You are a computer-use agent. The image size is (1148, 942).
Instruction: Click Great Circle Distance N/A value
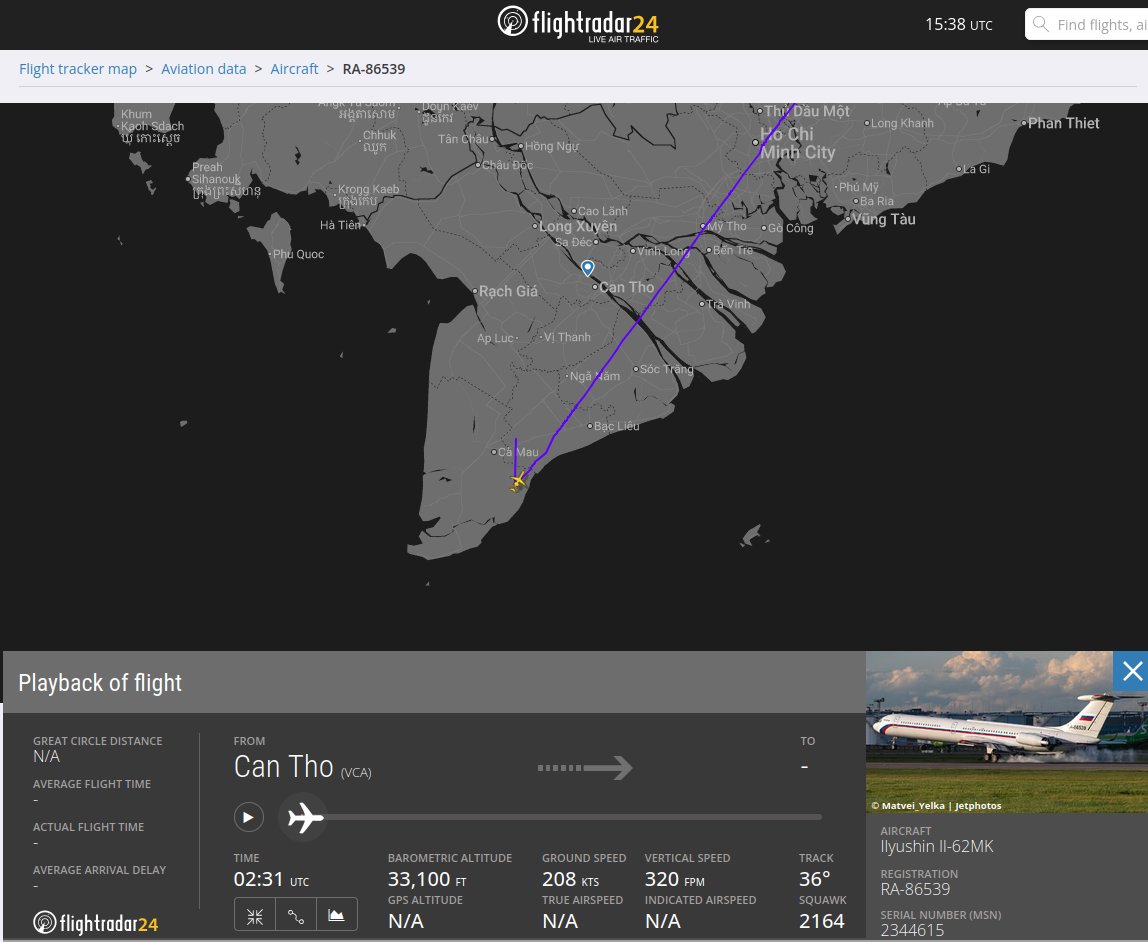(x=46, y=756)
